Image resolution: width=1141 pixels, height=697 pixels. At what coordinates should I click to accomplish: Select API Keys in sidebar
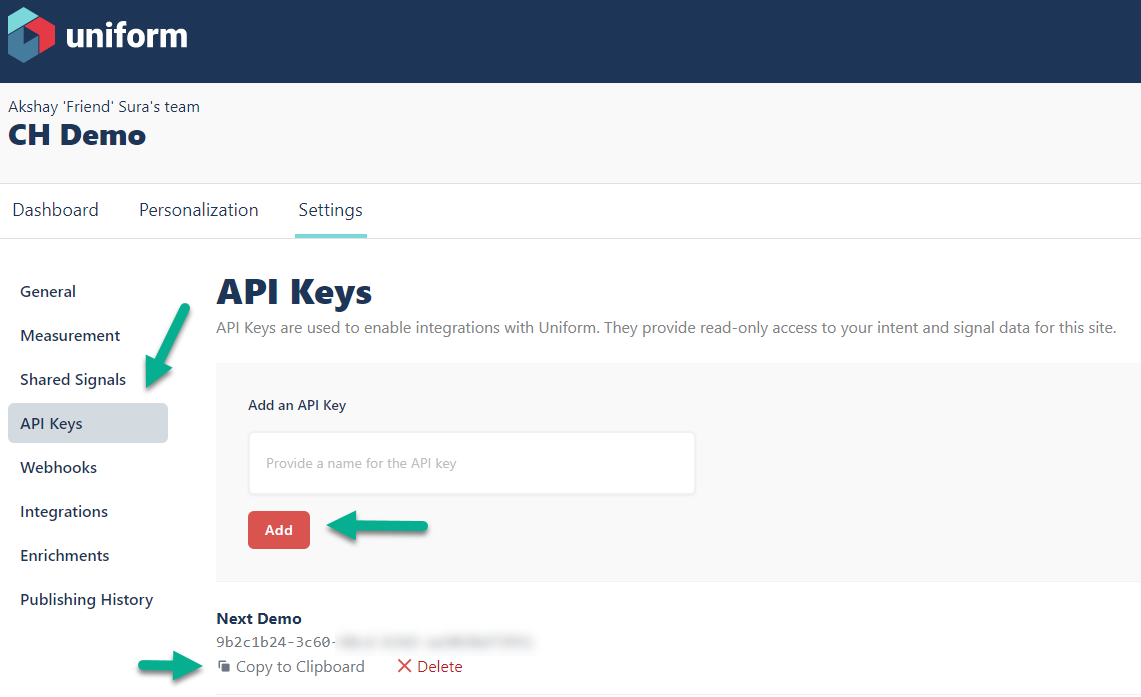88,423
